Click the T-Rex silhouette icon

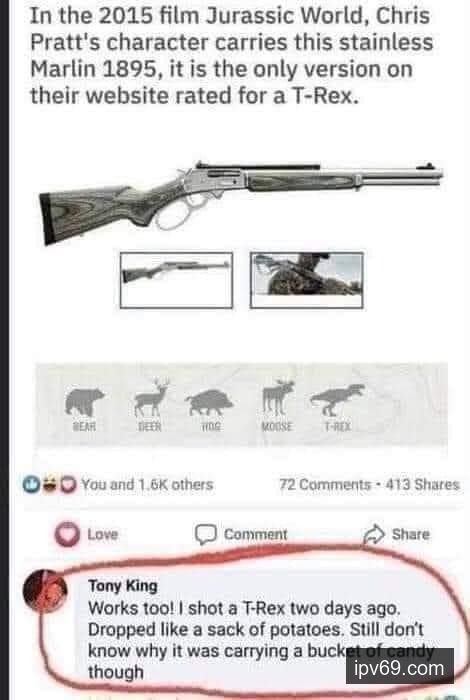pyautogui.click(x=337, y=399)
